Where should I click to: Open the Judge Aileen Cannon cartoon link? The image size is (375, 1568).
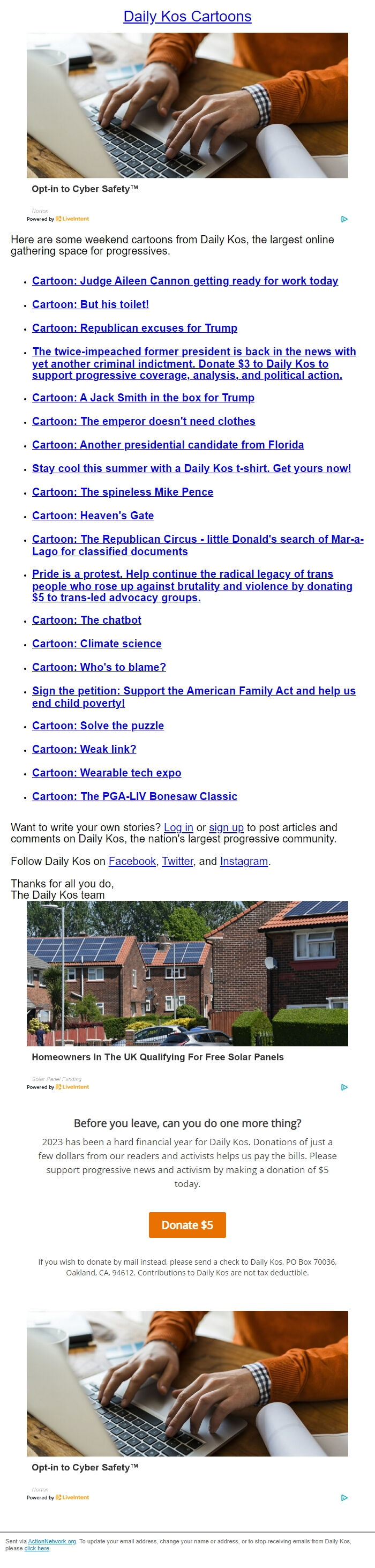[x=185, y=281]
